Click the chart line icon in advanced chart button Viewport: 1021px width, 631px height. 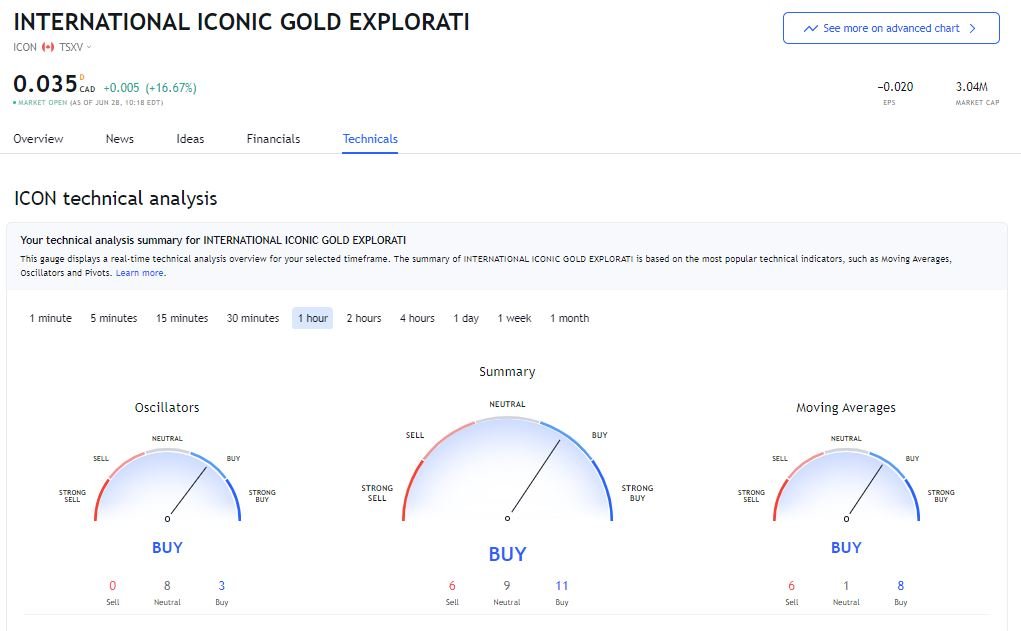[x=811, y=29]
